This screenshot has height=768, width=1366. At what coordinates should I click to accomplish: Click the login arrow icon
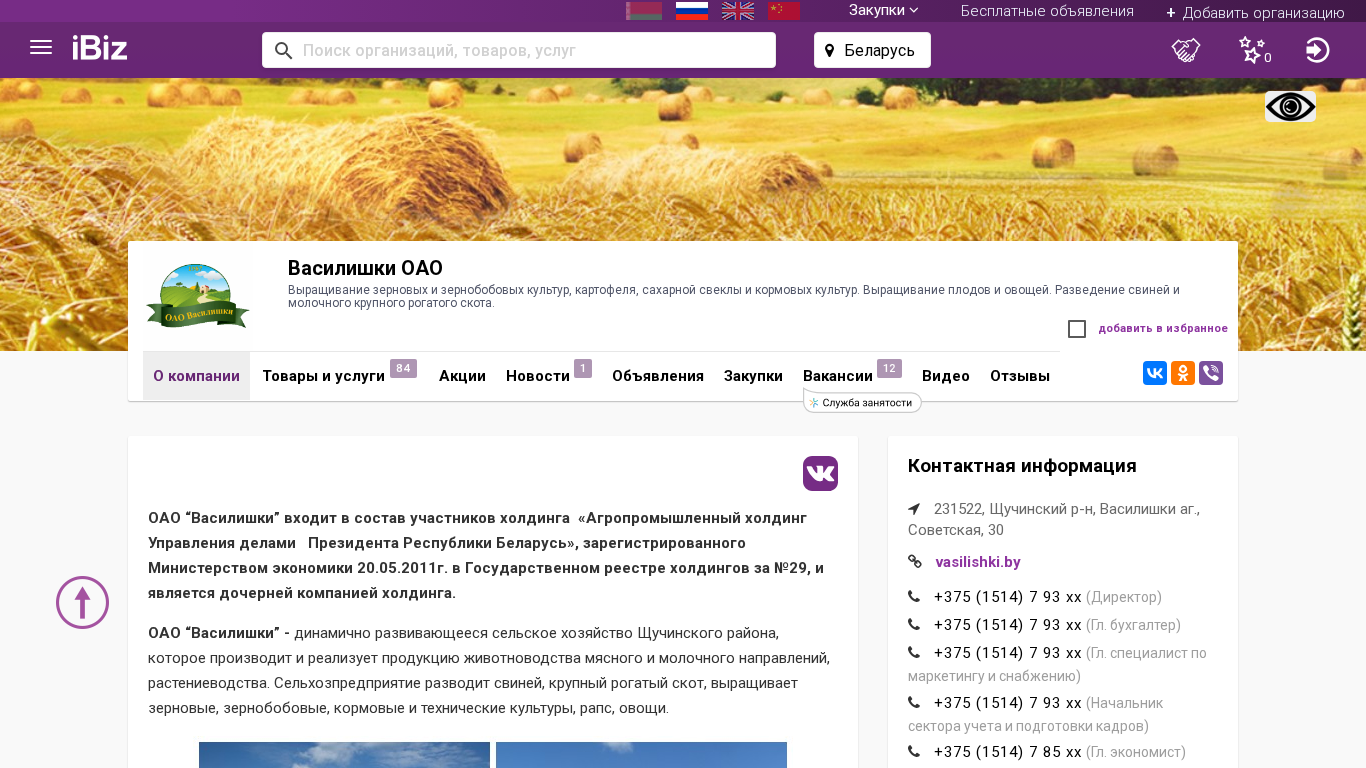tap(1318, 50)
